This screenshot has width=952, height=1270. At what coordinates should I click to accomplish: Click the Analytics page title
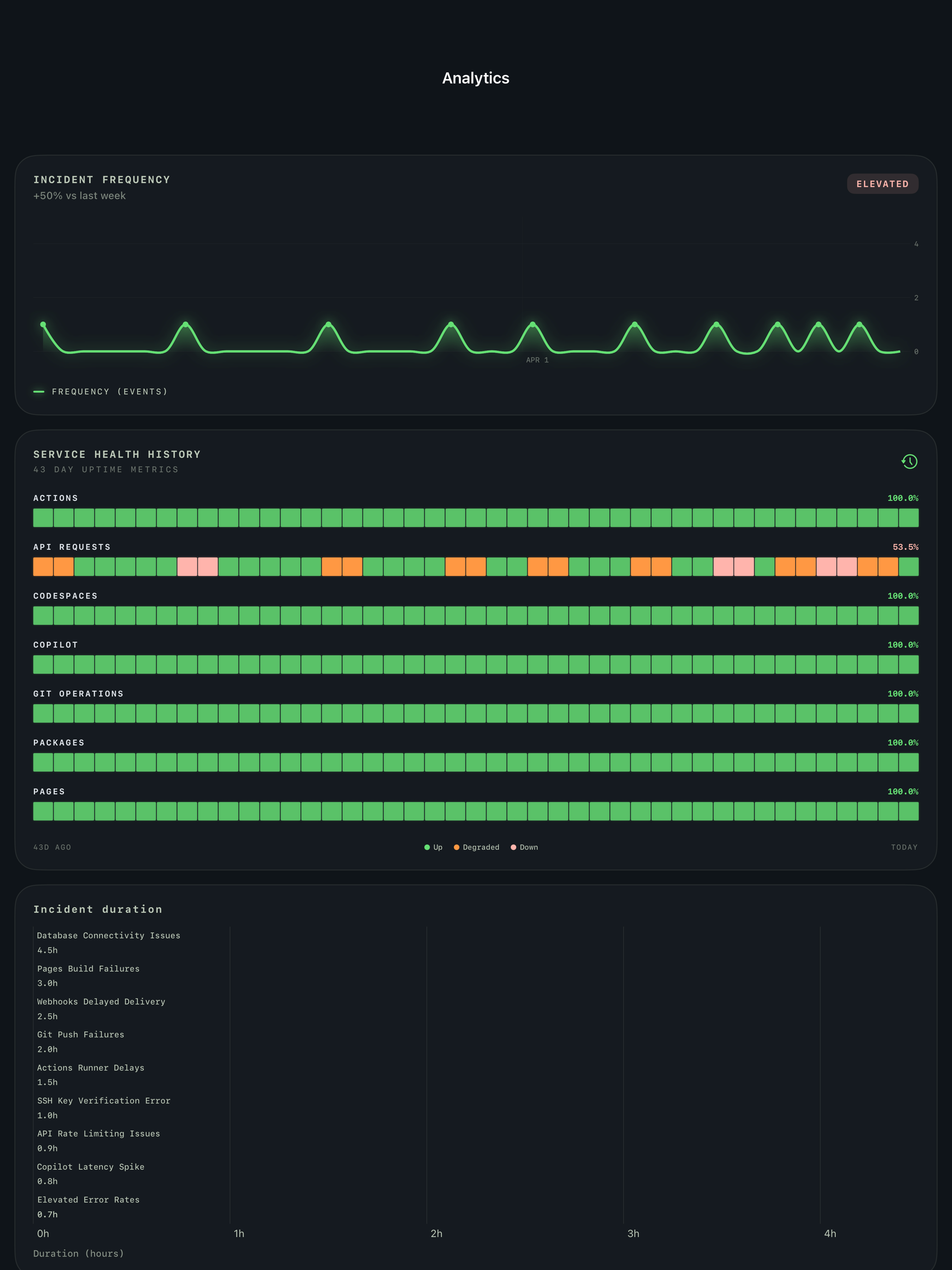476,78
